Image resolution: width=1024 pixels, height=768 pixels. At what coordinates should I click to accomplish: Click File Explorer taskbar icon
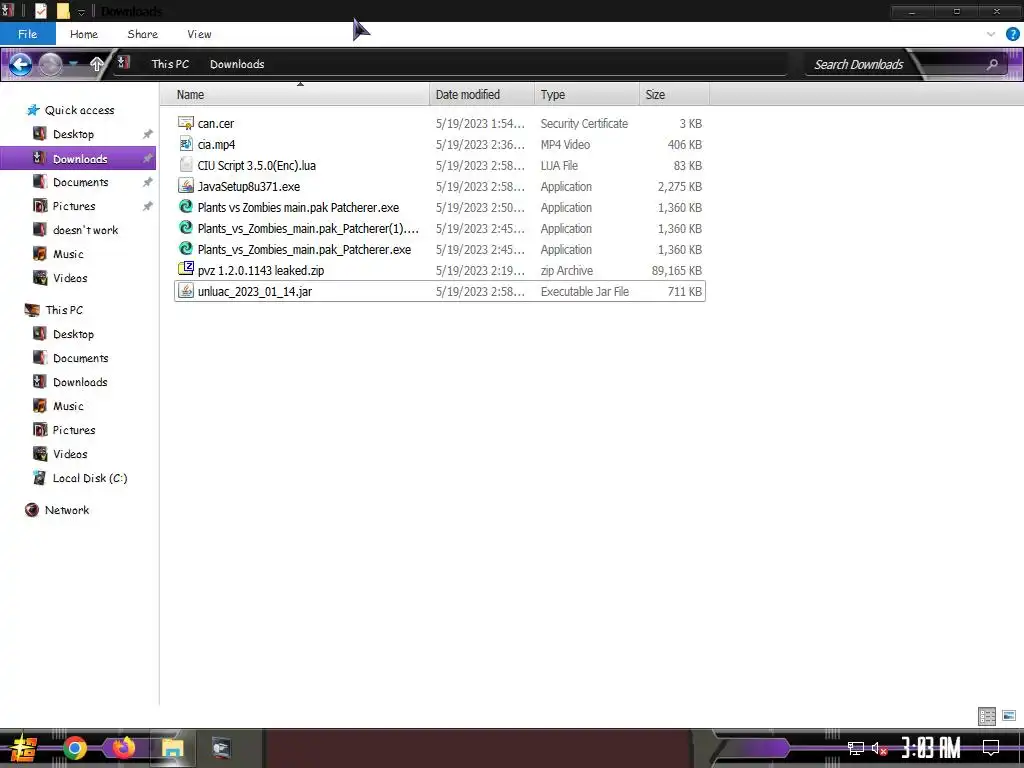172,748
